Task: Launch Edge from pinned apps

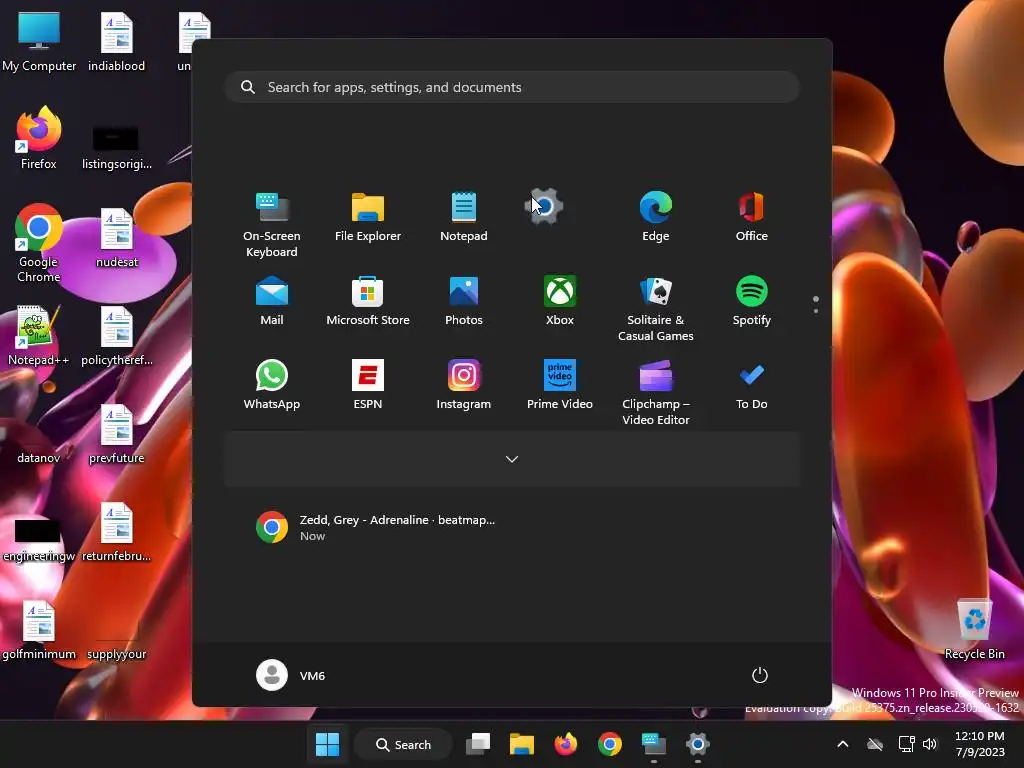Action: [x=656, y=217]
